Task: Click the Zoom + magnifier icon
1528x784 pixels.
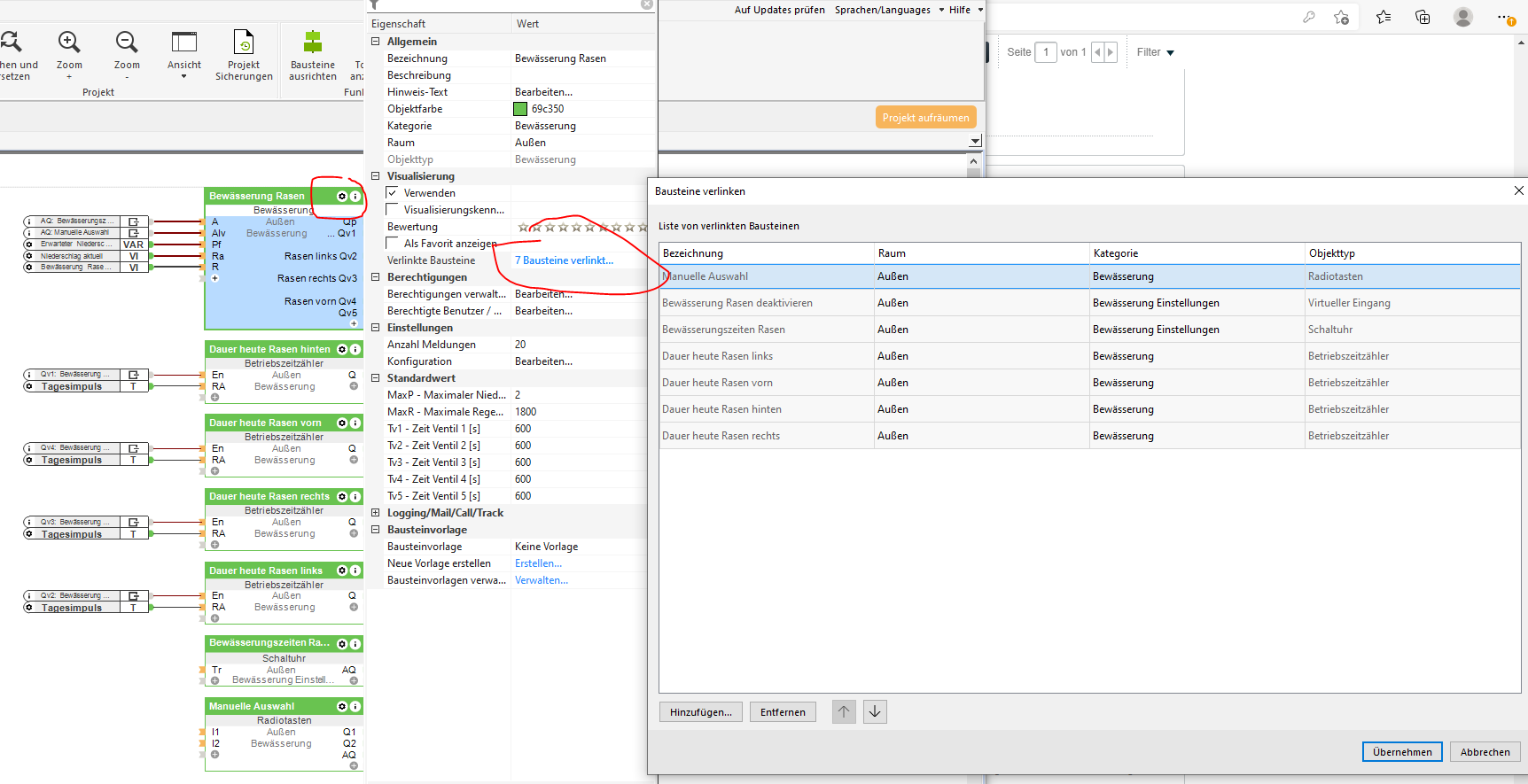Action: point(69,42)
